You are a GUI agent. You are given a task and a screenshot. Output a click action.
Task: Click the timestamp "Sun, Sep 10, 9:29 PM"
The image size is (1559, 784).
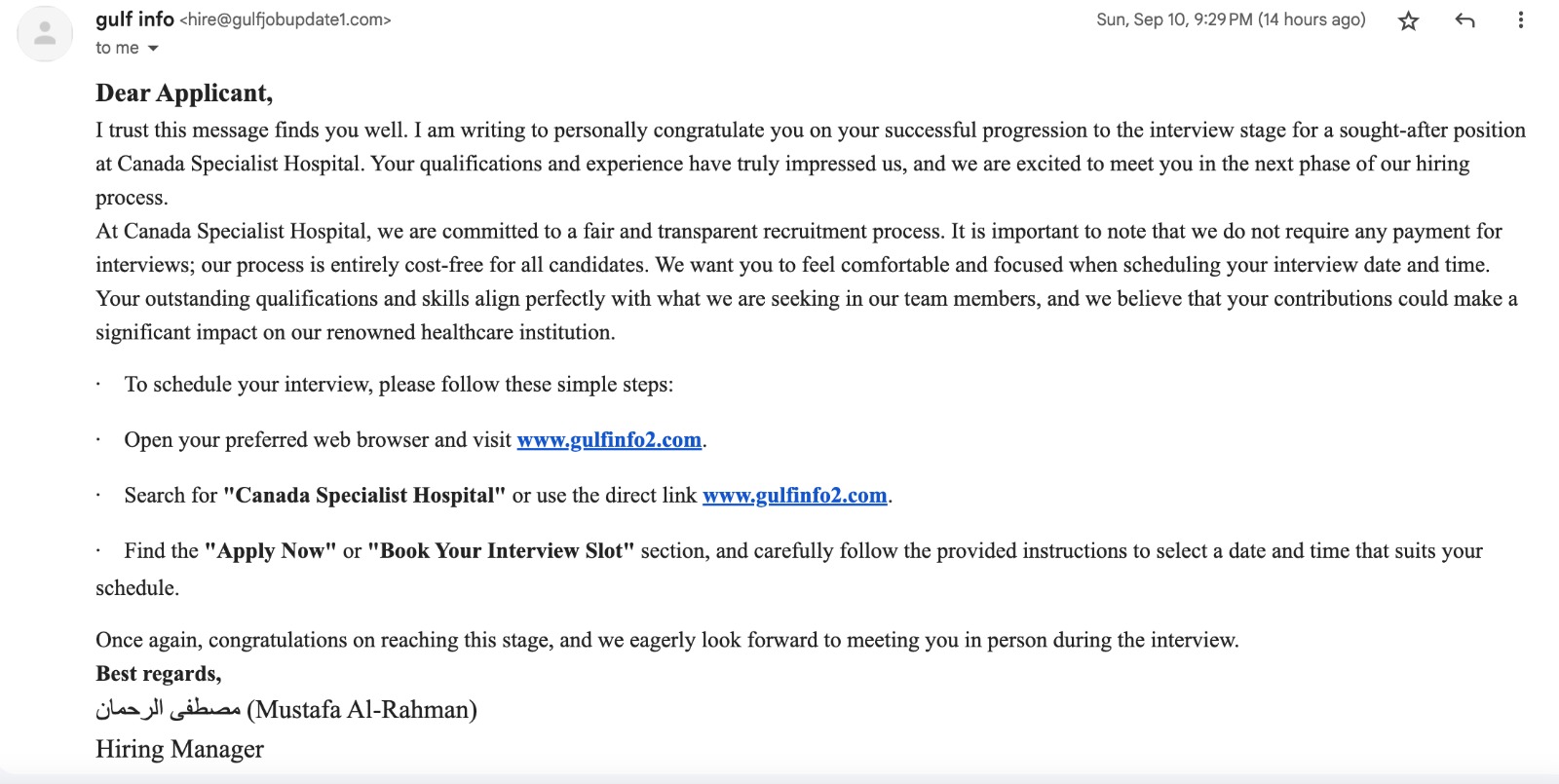(x=1174, y=19)
